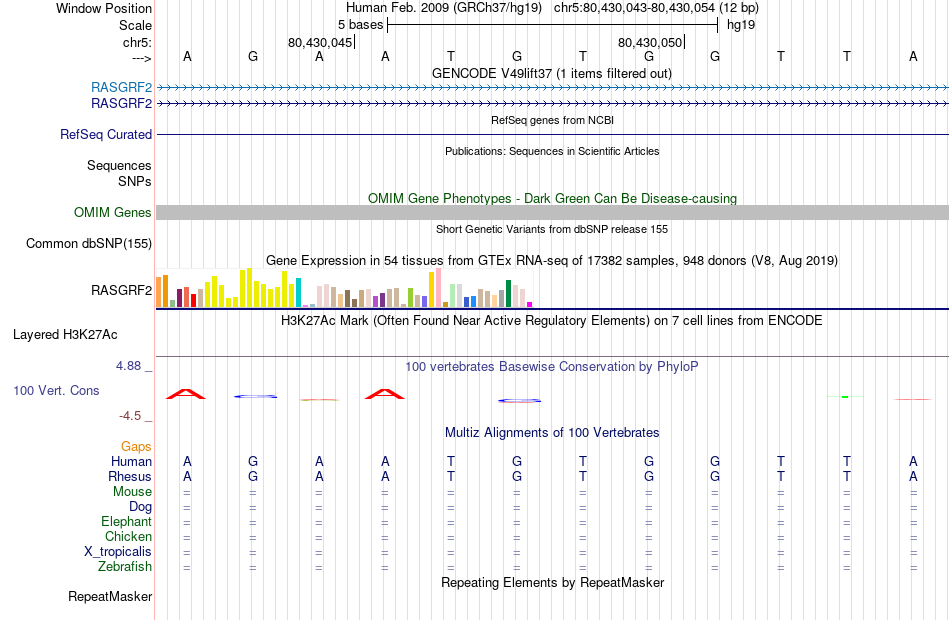Click the H3K27Ac Mark track title
Screen dimensions: 950x620
552,321
